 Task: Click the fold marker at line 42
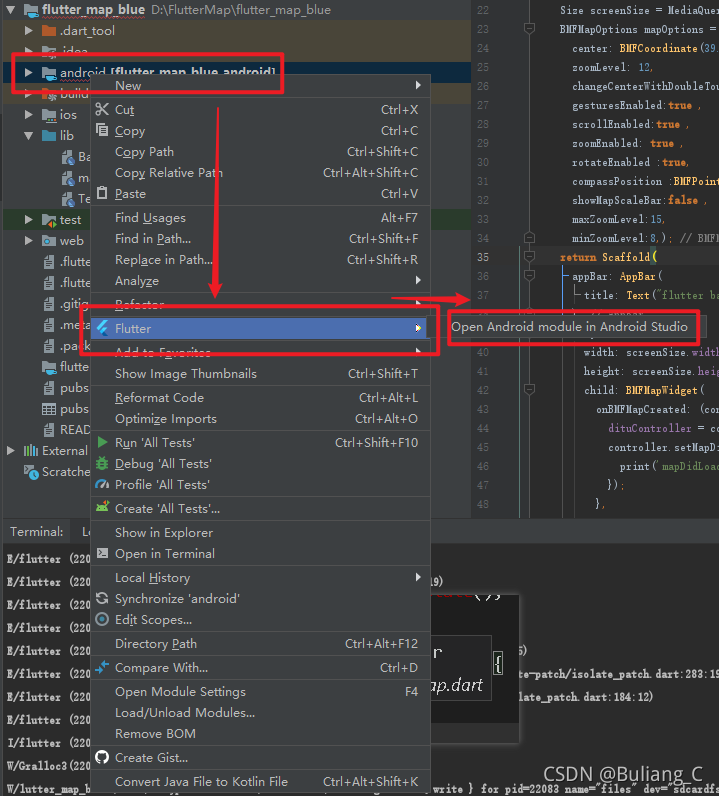pos(529,390)
